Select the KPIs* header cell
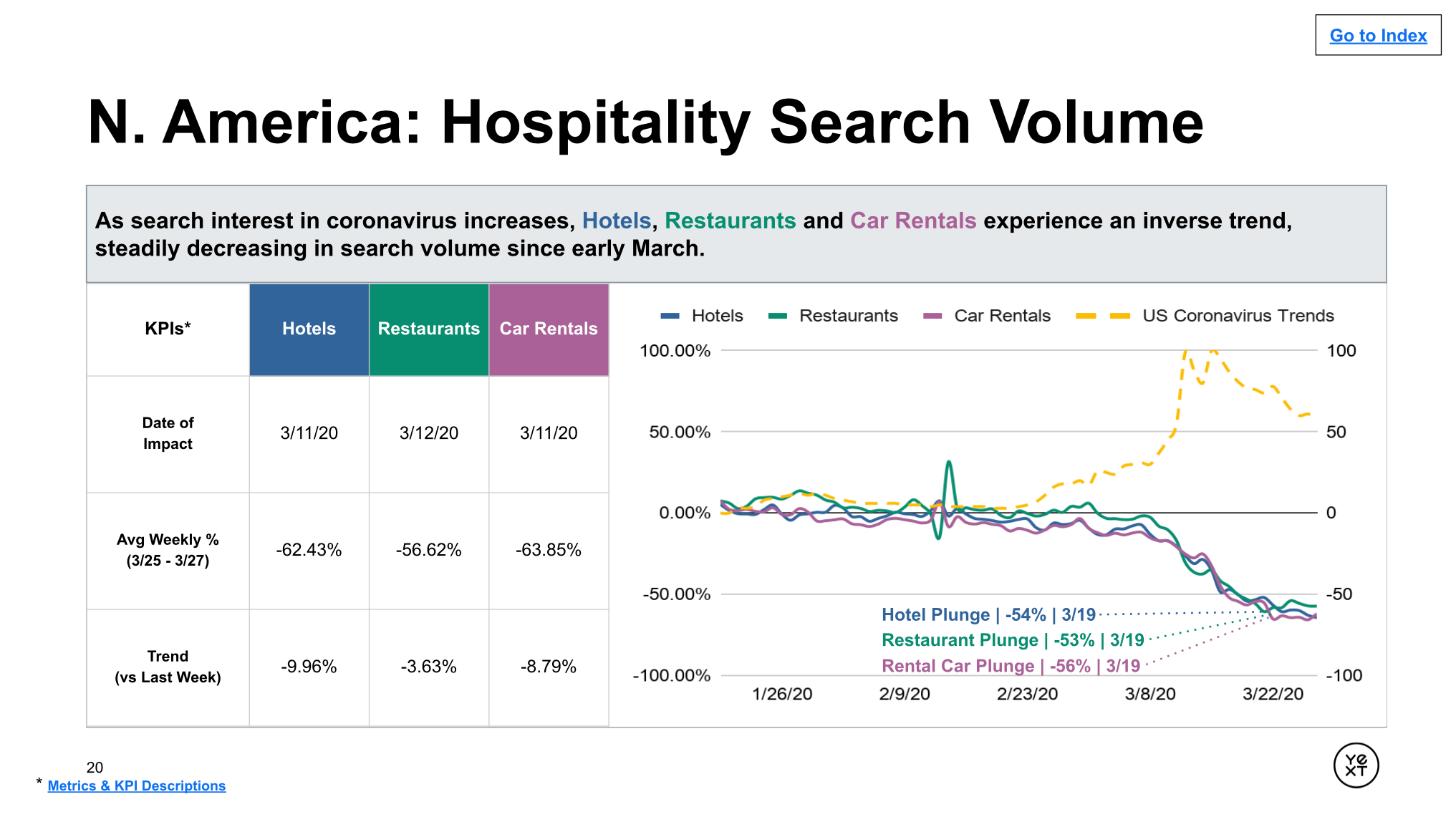 pos(168,329)
